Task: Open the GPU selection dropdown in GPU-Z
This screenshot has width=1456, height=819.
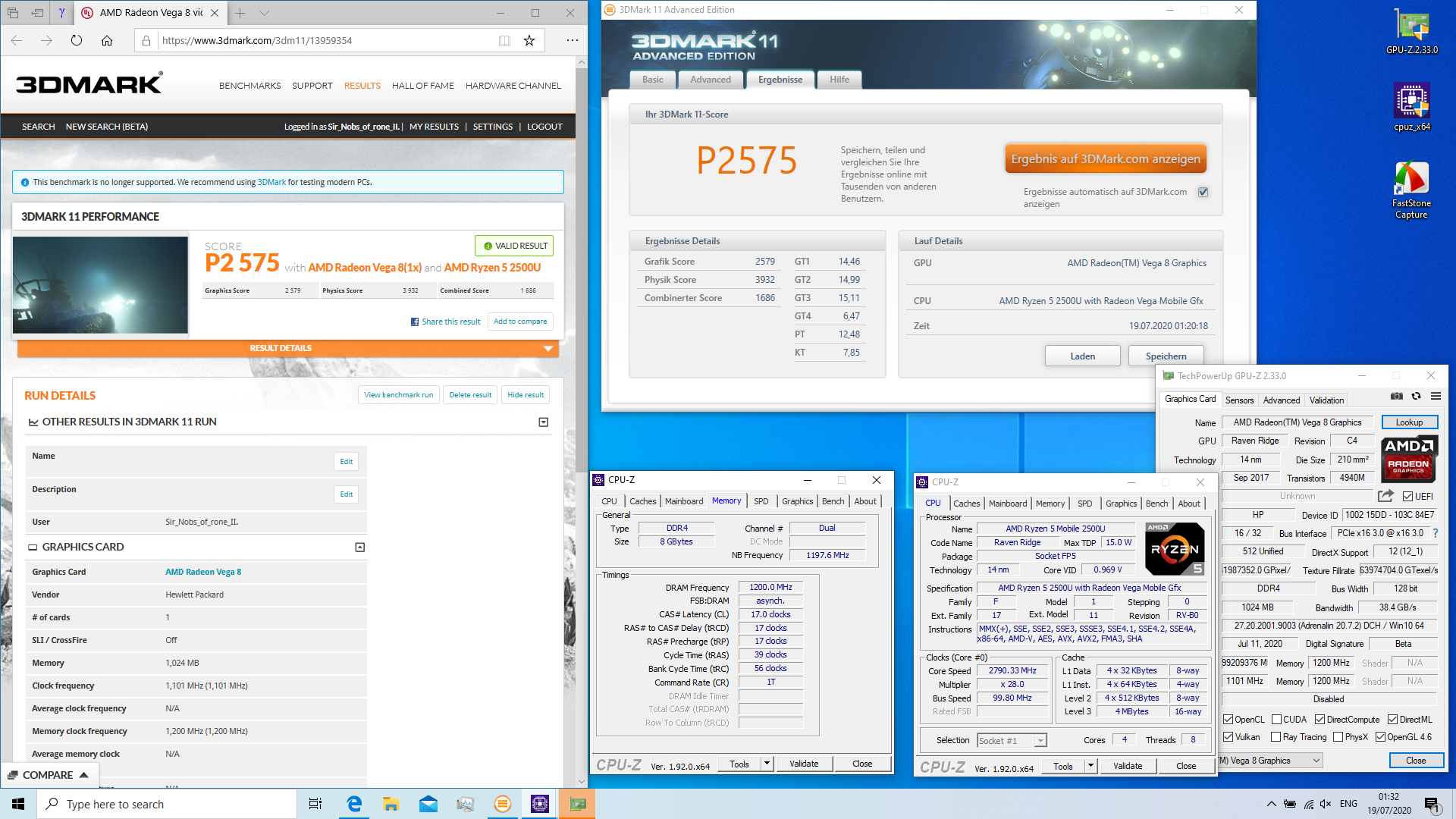Action: point(1316,761)
